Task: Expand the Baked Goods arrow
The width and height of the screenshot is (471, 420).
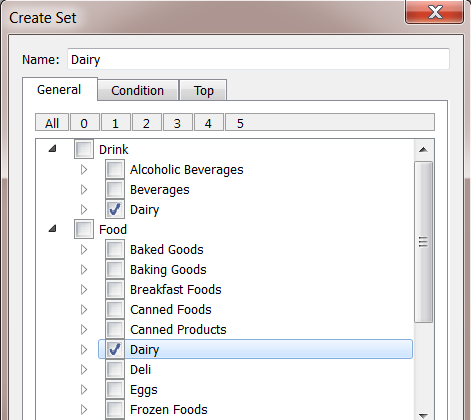Action: click(84, 249)
